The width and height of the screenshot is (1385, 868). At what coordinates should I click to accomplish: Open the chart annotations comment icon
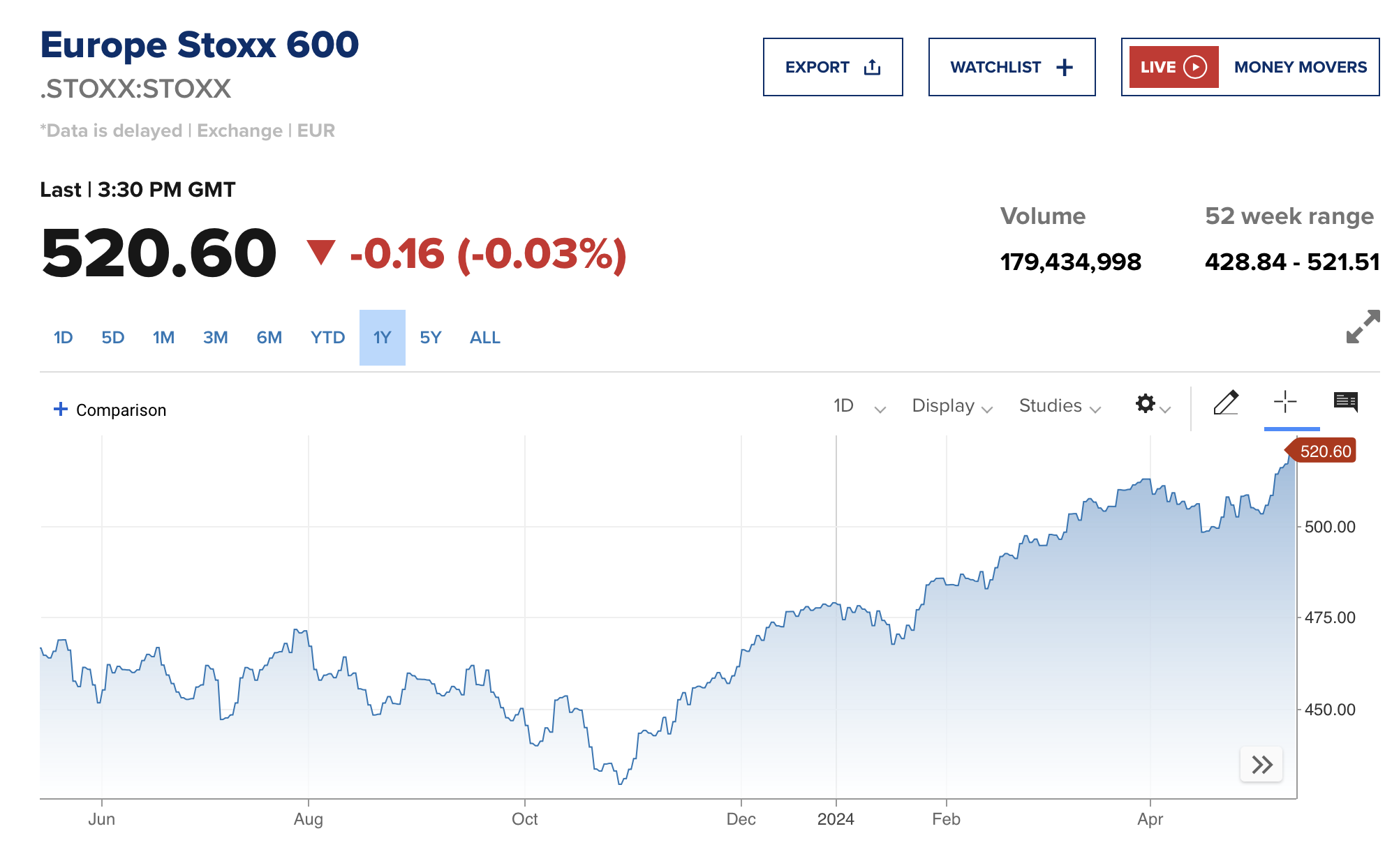pyautogui.click(x=1345, y=402)
